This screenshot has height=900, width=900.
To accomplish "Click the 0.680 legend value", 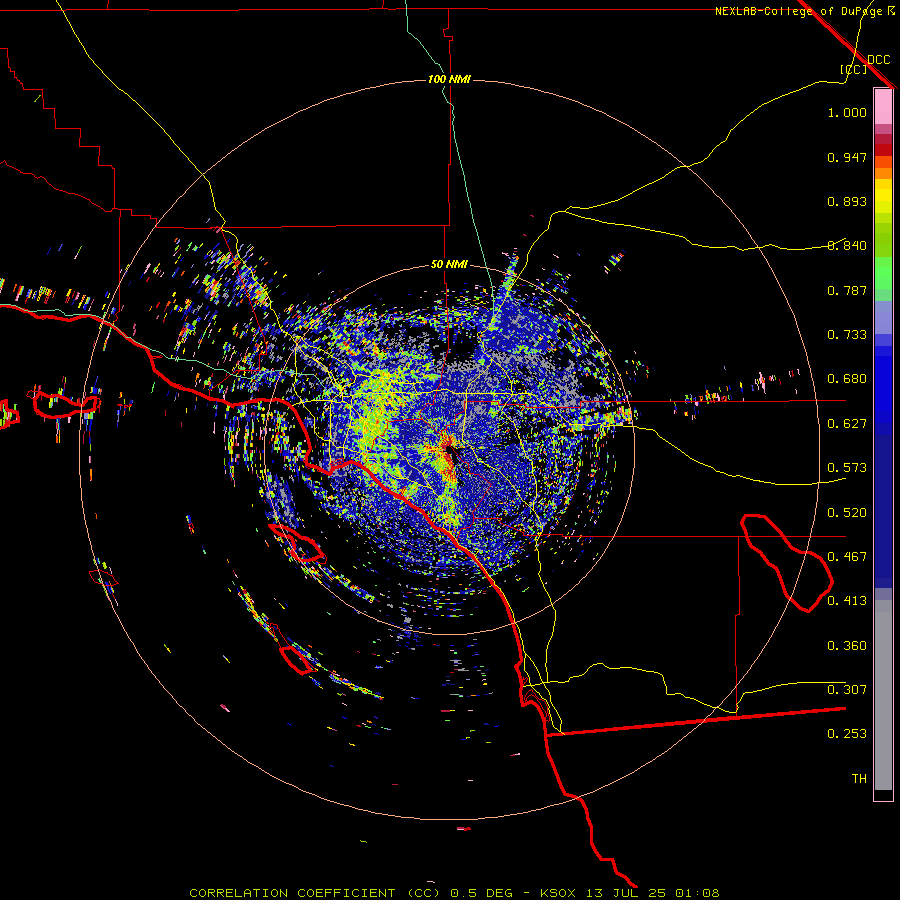I will click(x=847, y=379).
